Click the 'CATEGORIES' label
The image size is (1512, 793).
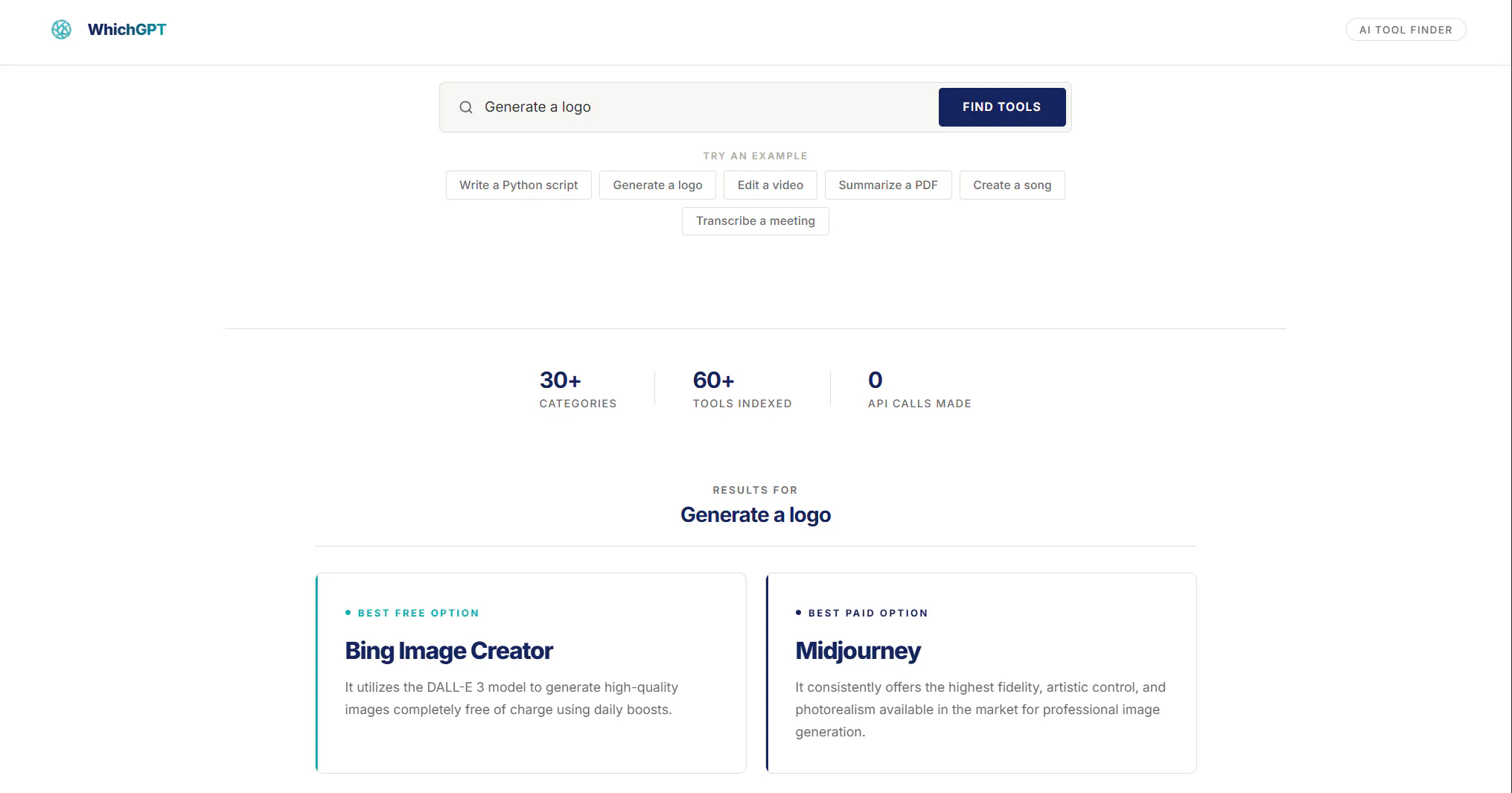(x=578, y=404)
